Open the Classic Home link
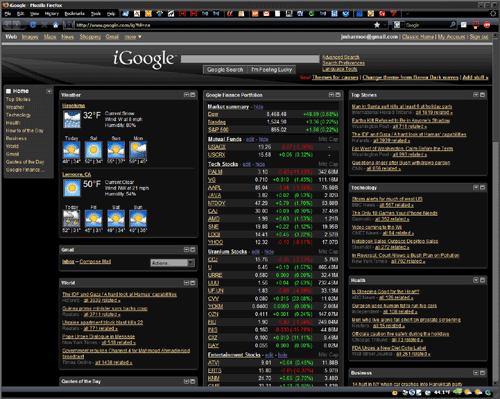Image resolution: width=500 pixels, height=399 pixels. [418, 37]
